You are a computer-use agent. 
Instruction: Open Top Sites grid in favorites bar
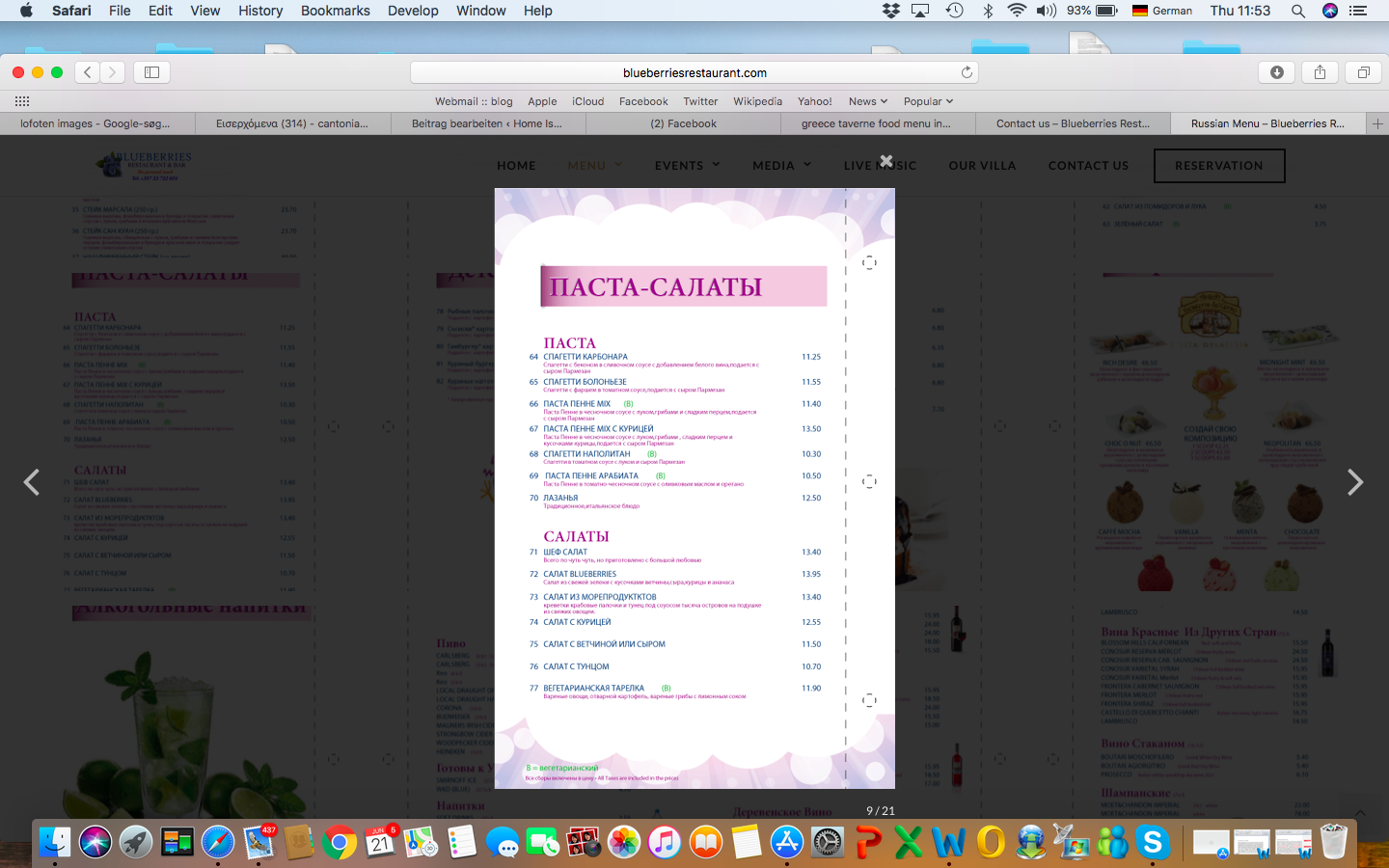pos(22,101)
